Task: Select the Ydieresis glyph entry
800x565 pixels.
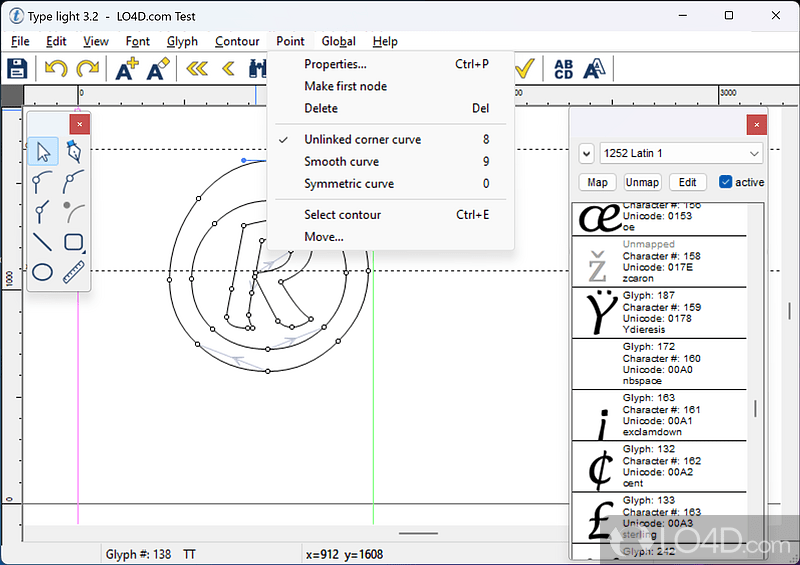Action: coord(659,313)
